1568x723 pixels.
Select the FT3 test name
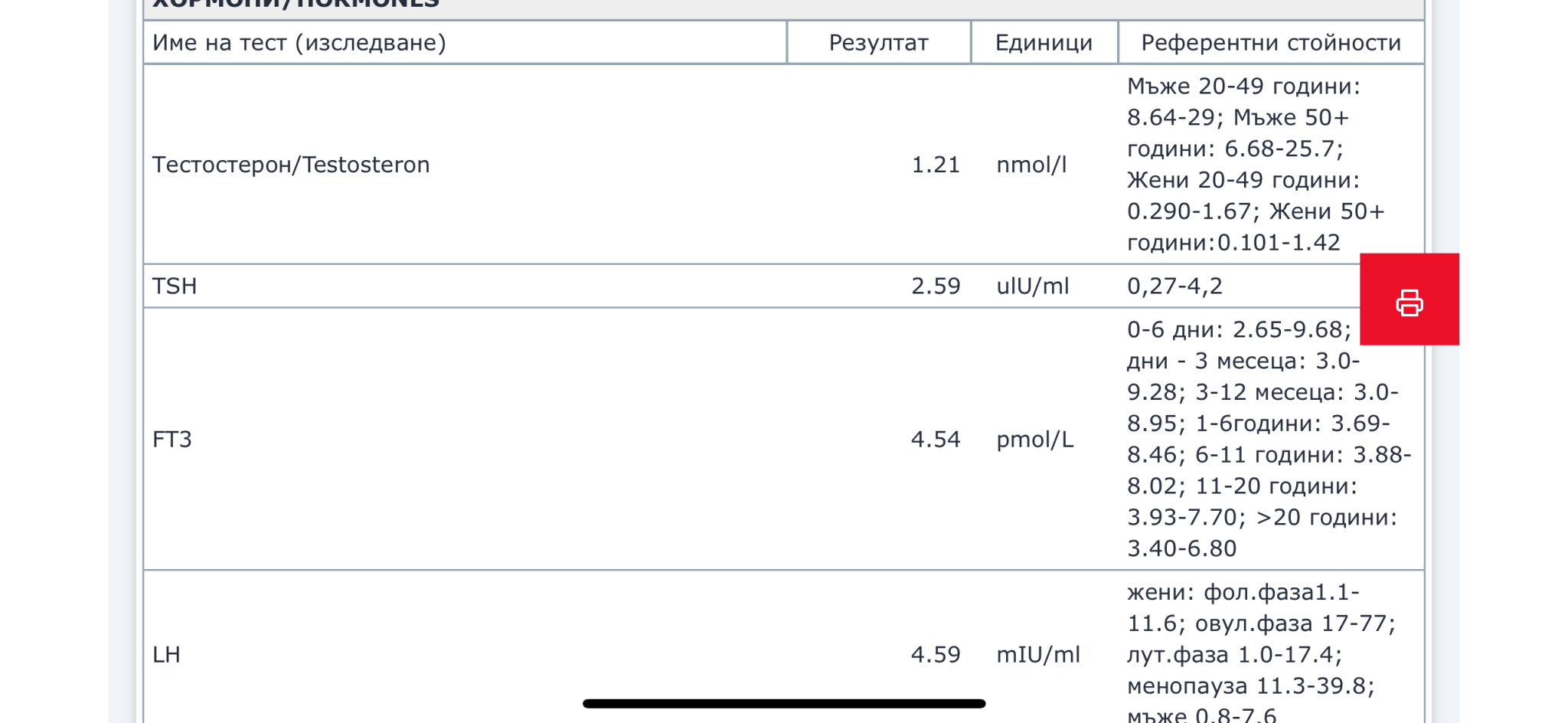point(172,439)
